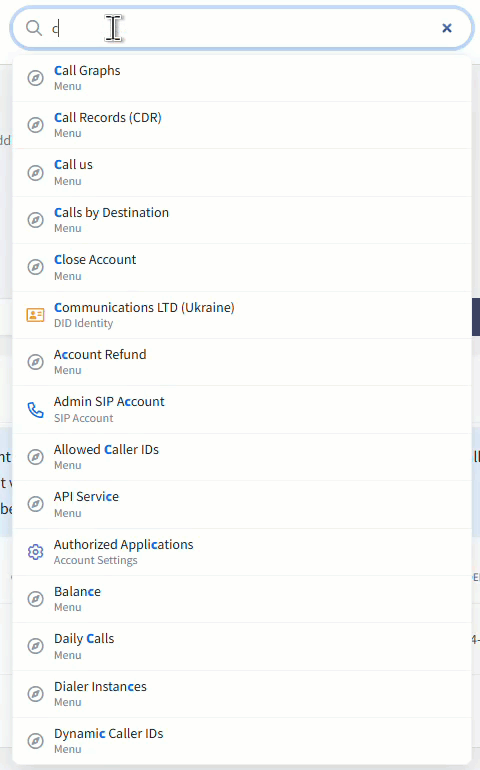Screen dimensions: 480x770
Task: Click the phone icon for Admin SIP Account
Action: (35, 410)
